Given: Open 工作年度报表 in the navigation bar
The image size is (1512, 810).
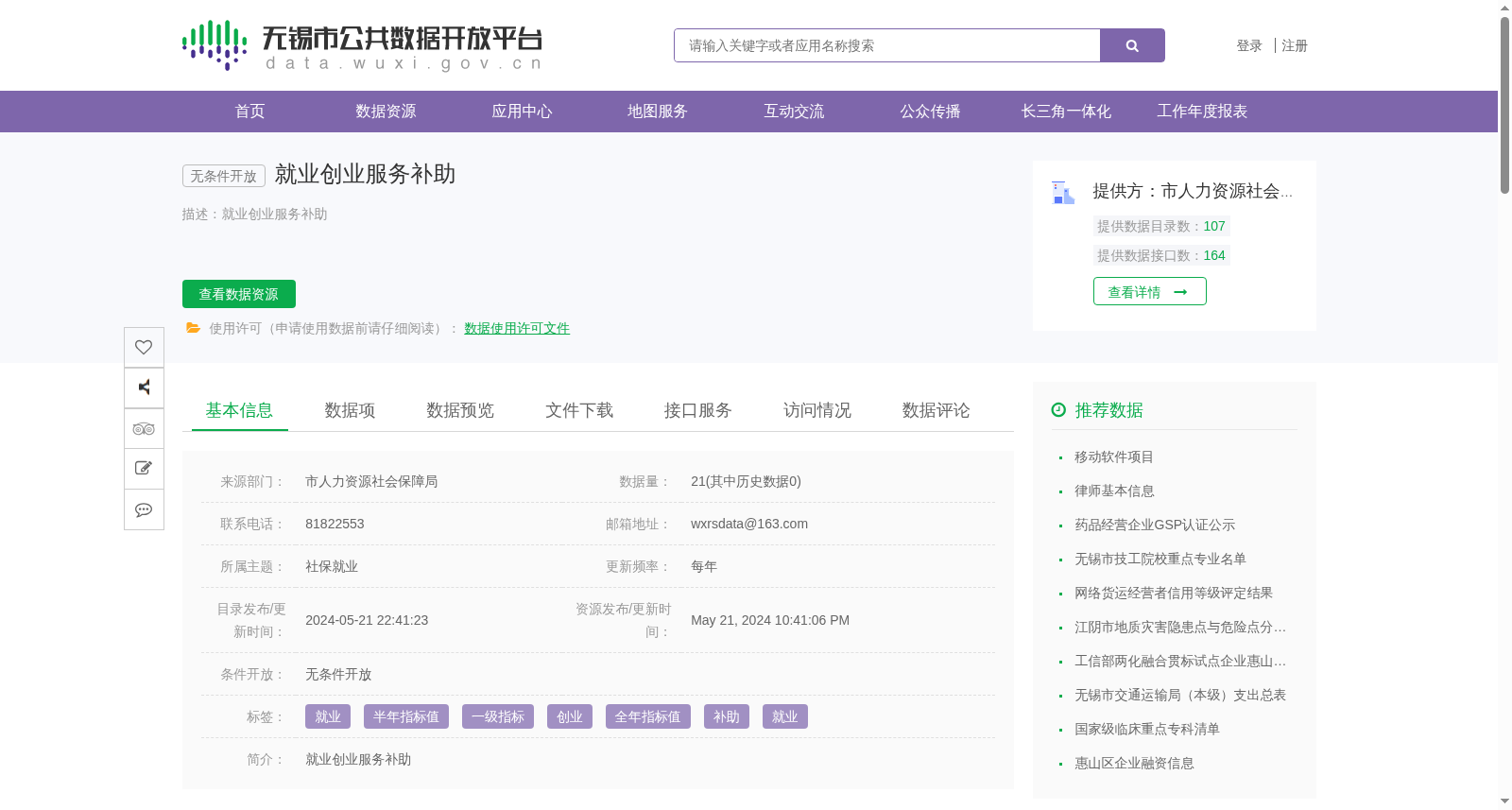Looking at the screenshot, I should [1202, 112].
